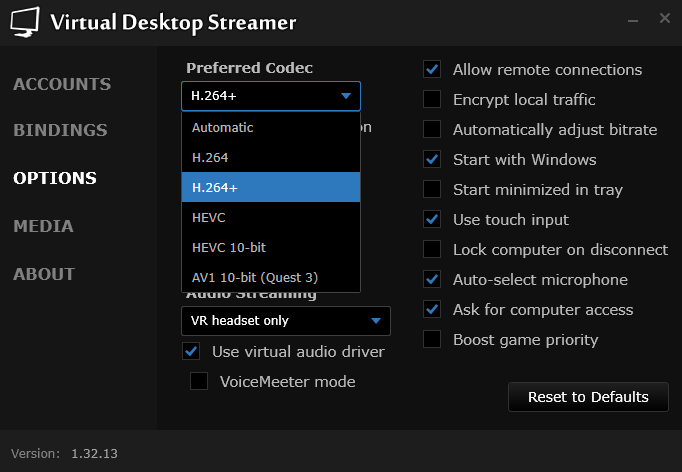Image resolution: width=682 pixels, height=472 pixels.
Task: Enable VoiceMeeter mode checkbox
Action: pos(199,382)
